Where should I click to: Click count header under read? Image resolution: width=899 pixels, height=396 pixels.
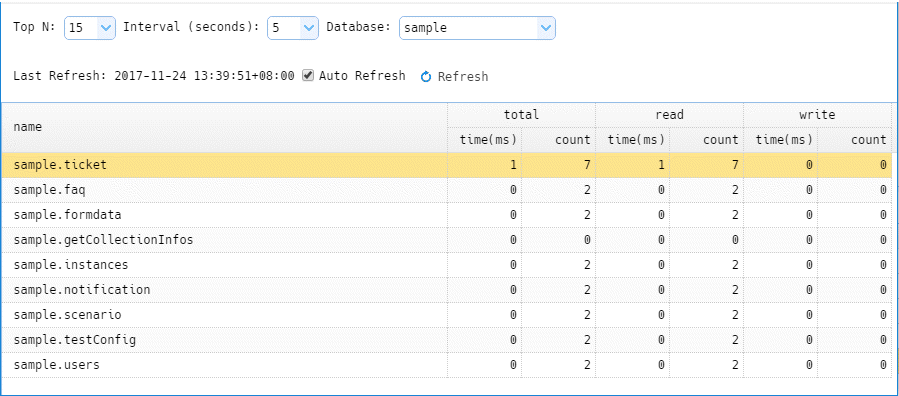coord(706,139)
